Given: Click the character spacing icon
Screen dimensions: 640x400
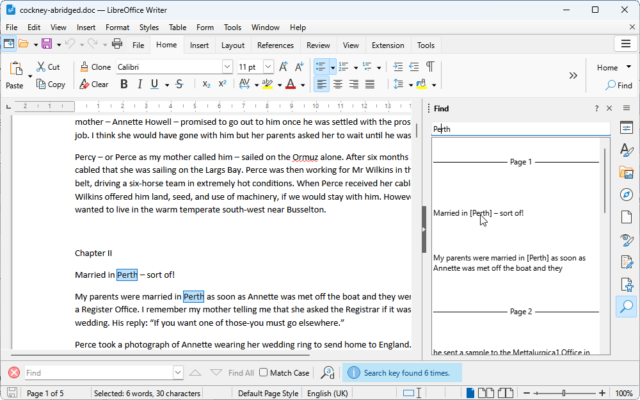Looking at the screenshot, I should point(244,84).
